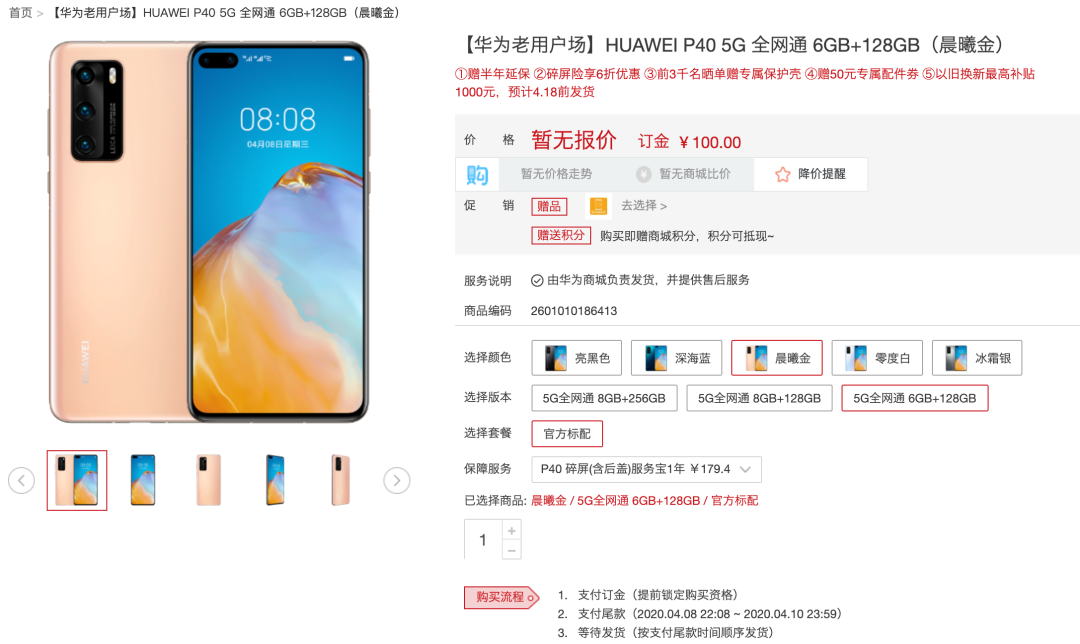Select 5G全网通 8GB+256GB version
The height and width of the screenshot is (644, 1080).
coord(604,398)
